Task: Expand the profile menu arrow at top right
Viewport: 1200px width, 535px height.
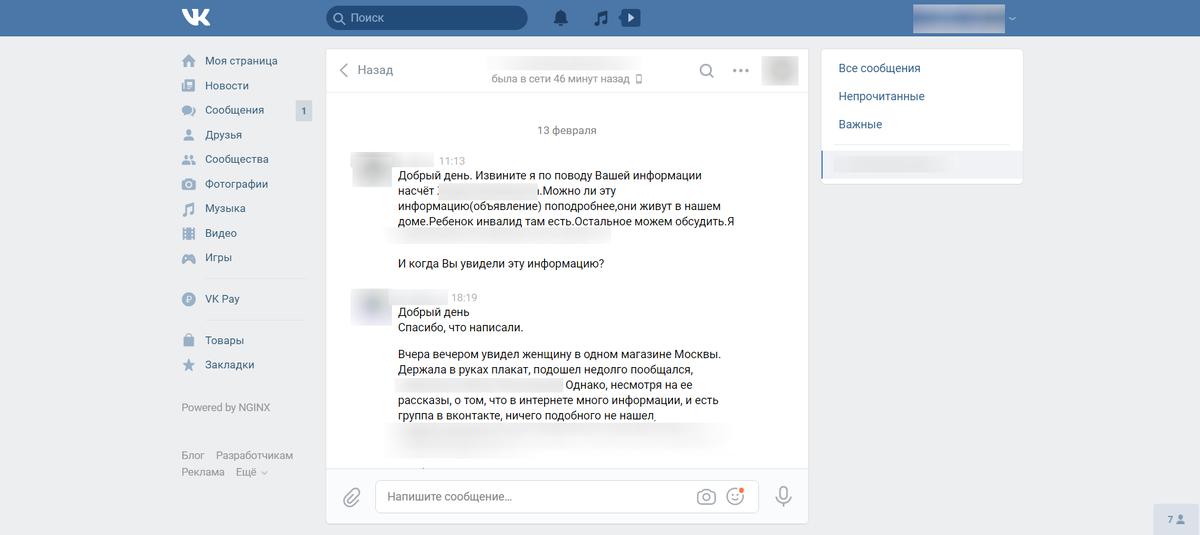Action: tap(1012, 19)
